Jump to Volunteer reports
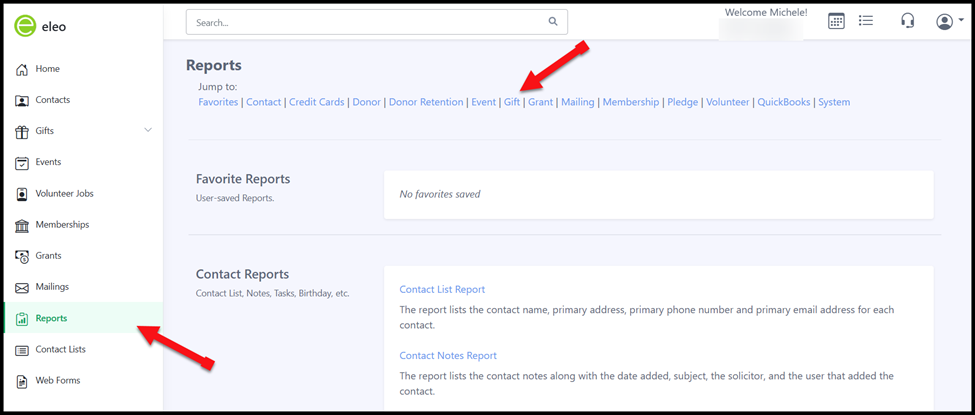Viewport: 975px width, 415px height. [728, 102]
